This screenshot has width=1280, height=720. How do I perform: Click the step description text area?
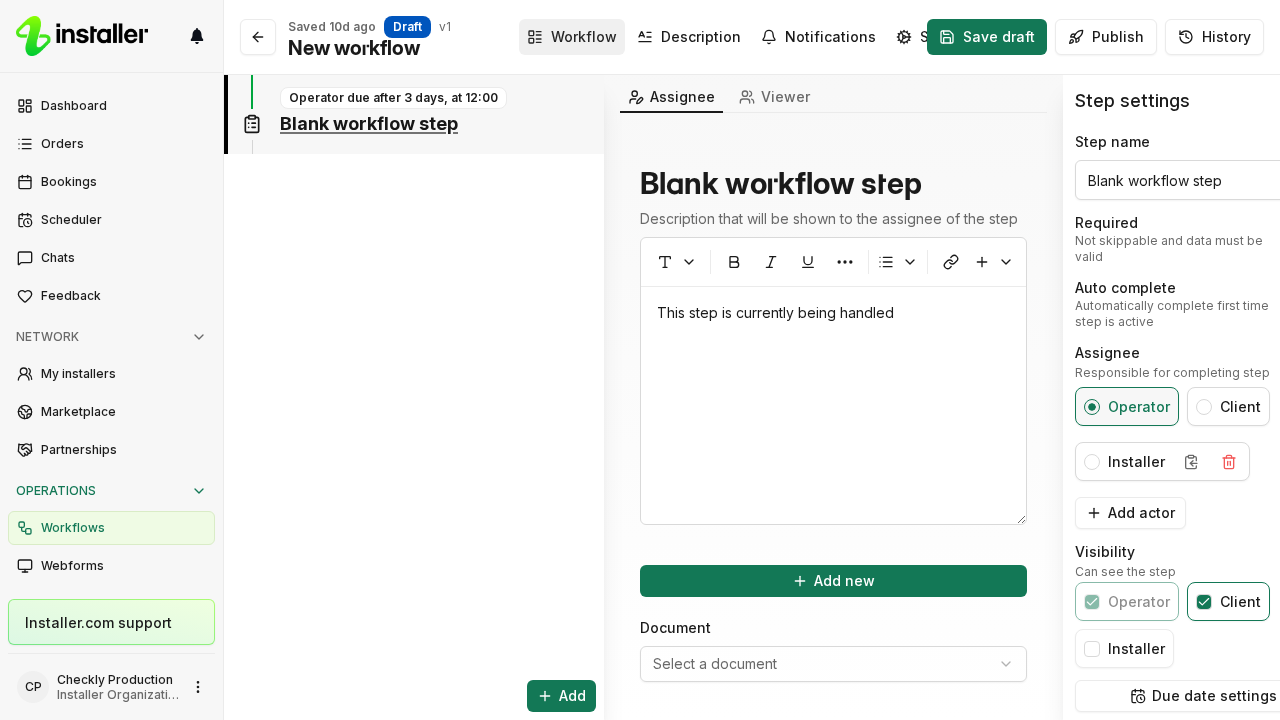point(833,405)
